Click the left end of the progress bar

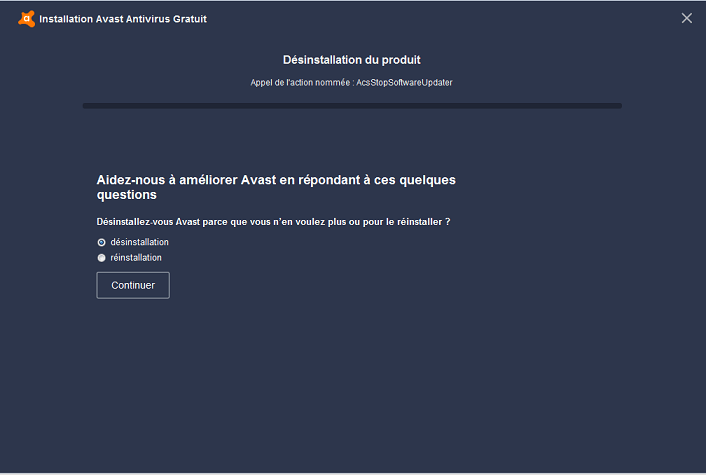coord(88,105)
